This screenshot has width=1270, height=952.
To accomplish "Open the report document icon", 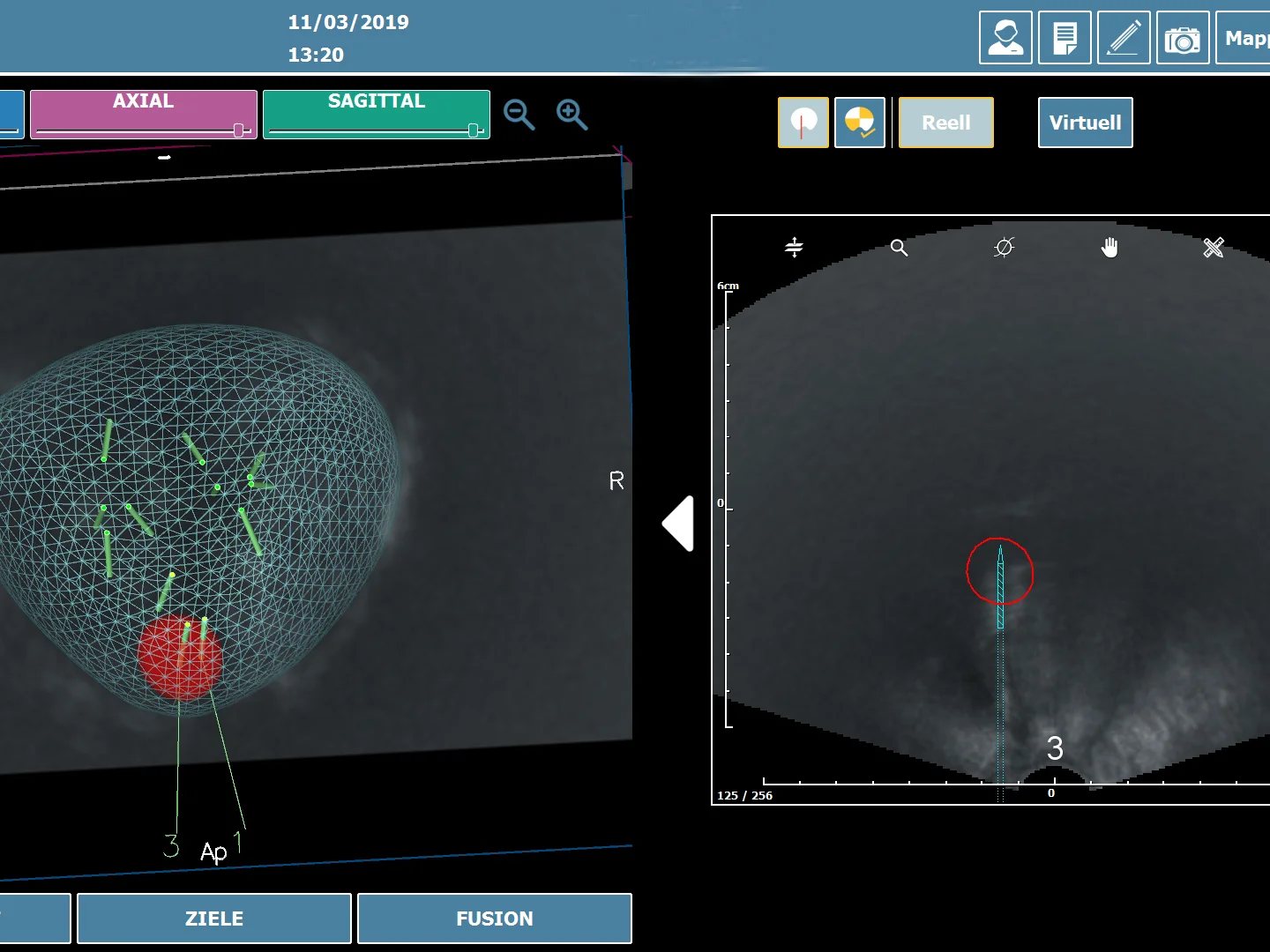I will [1065, 38].
